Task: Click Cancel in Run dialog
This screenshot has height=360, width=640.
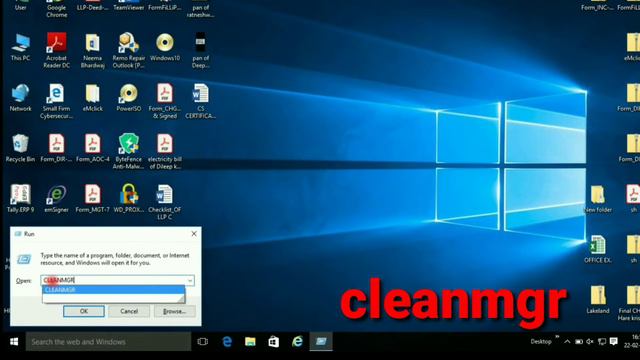Action: point(129,311)
